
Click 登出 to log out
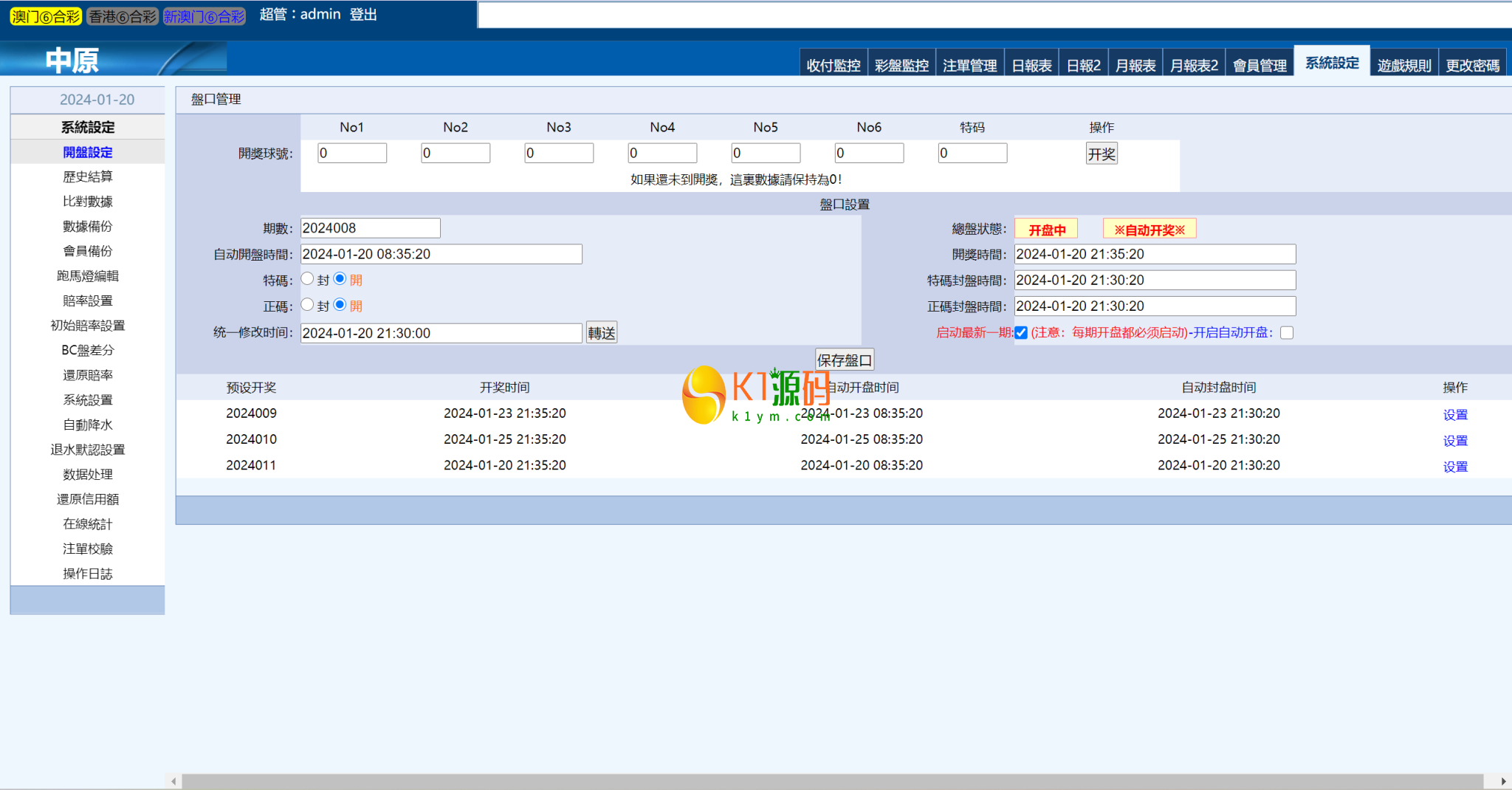(x=363, y=15)
